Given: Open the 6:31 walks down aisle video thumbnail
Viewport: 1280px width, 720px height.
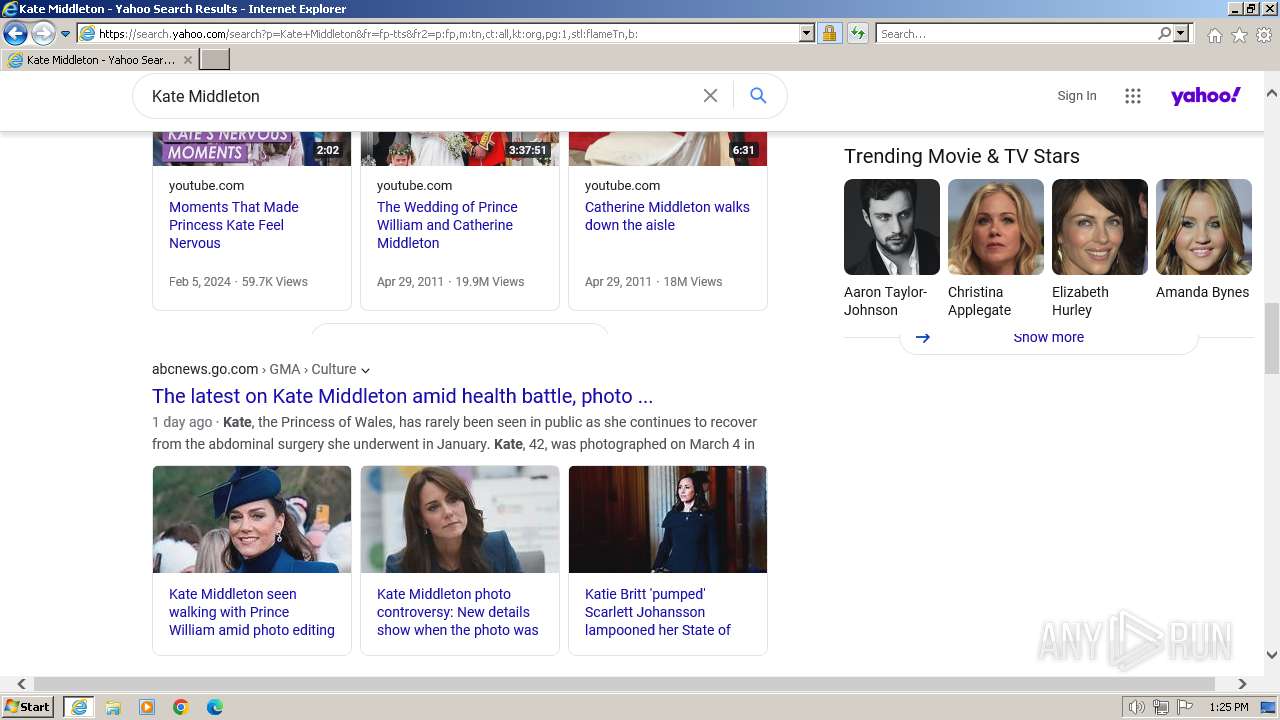Looking at the screenshot, I should tap(668, 148).
